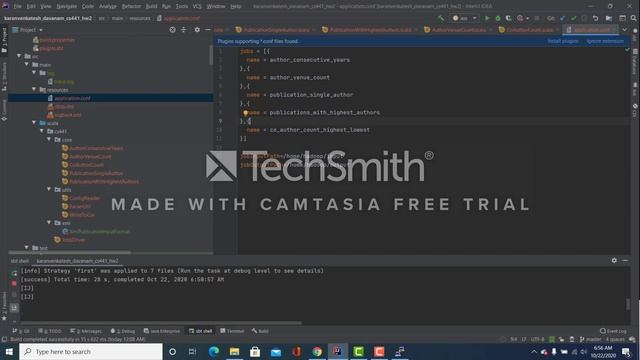Collapse the utils package
Viewport: 640px width, 360px height.
click(49, 189)
